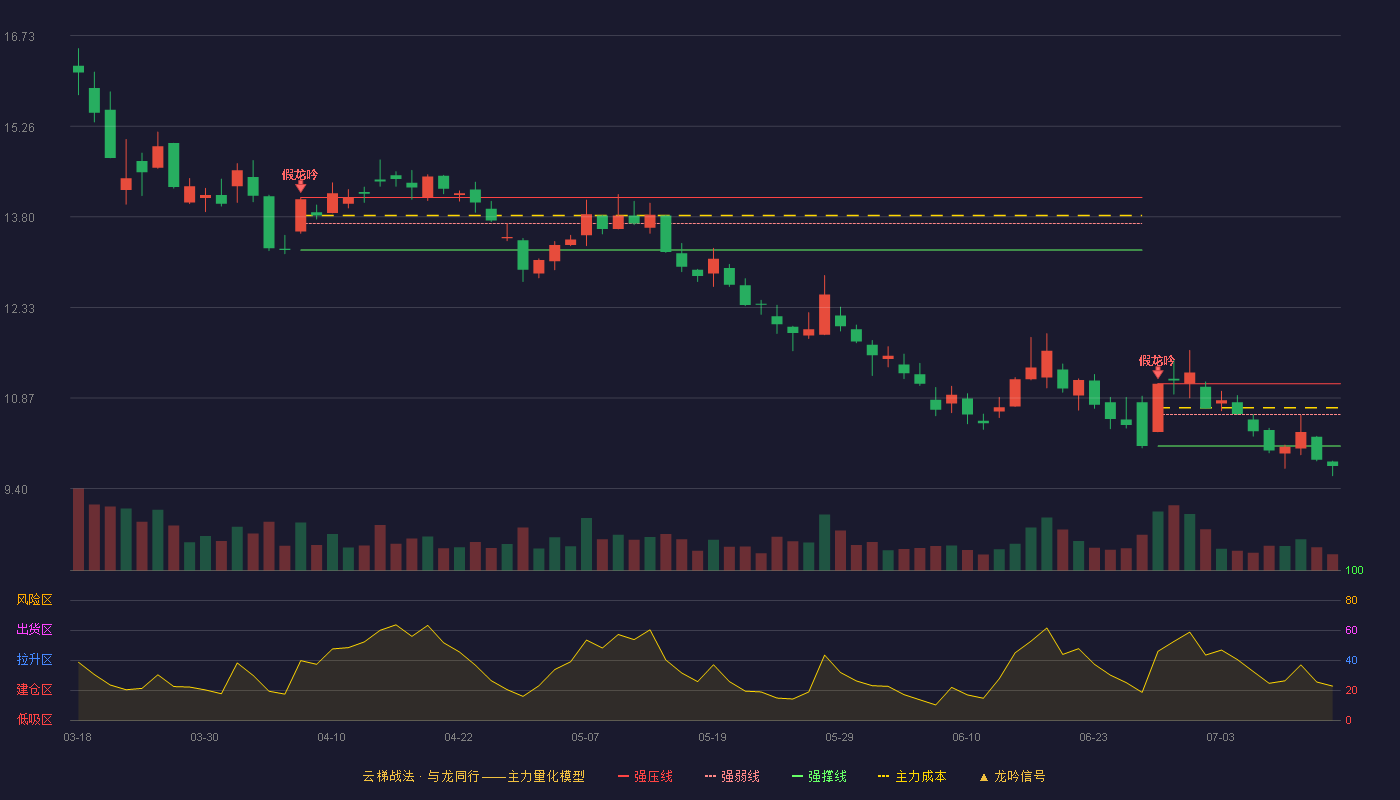Toggle the 强弱线 legend entry
The width and height of the screenshot is (1400, 800).
tap(732, 776)
